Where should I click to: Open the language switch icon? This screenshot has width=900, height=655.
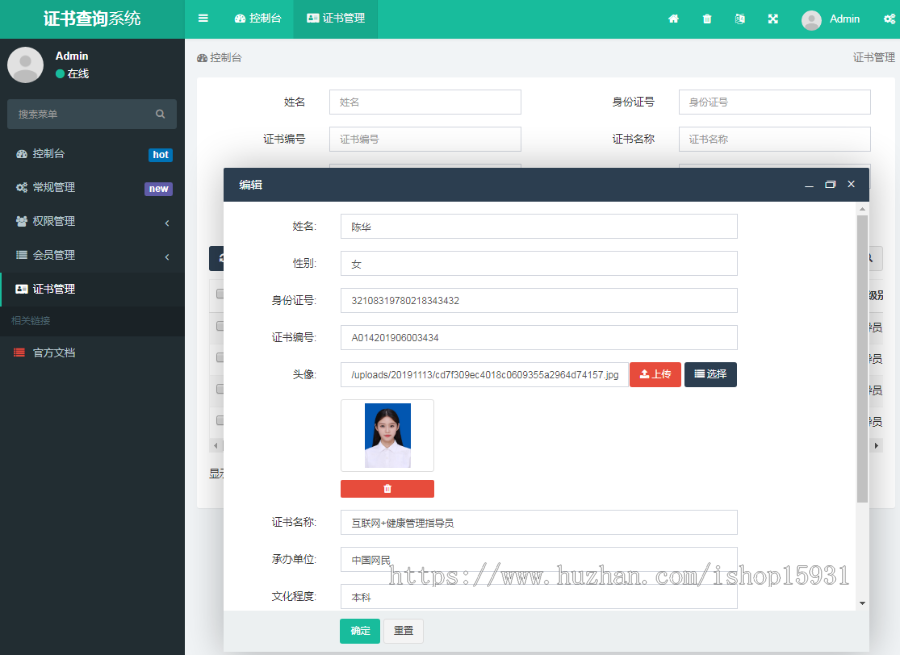point(740,19)
